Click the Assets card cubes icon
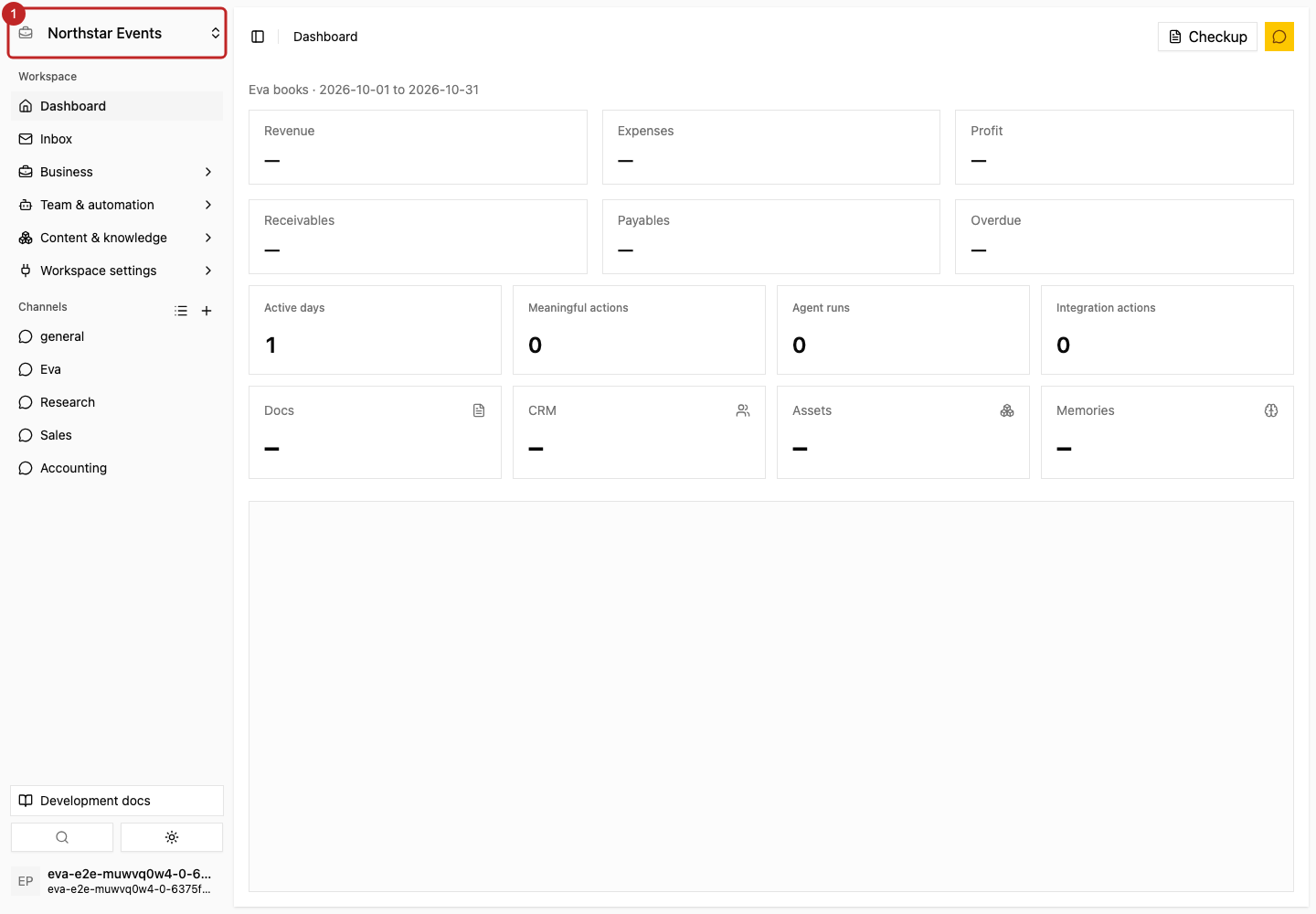1316x914 pixels. [x=1007, y=410]
